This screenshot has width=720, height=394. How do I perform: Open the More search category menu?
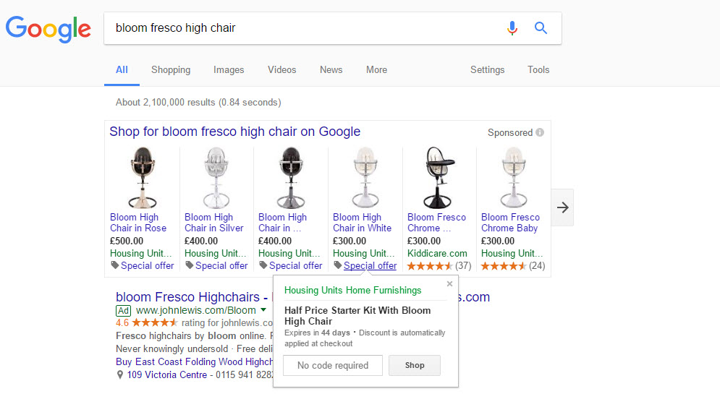(x=377, y=70)
